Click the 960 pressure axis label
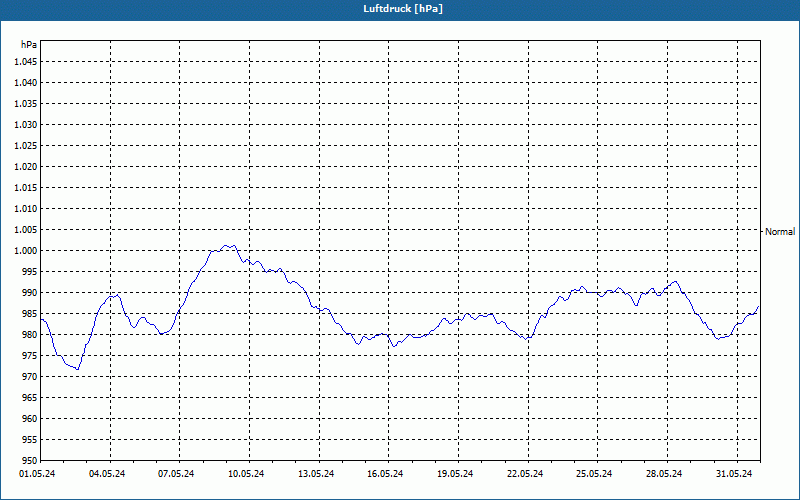 pos(29,418)
